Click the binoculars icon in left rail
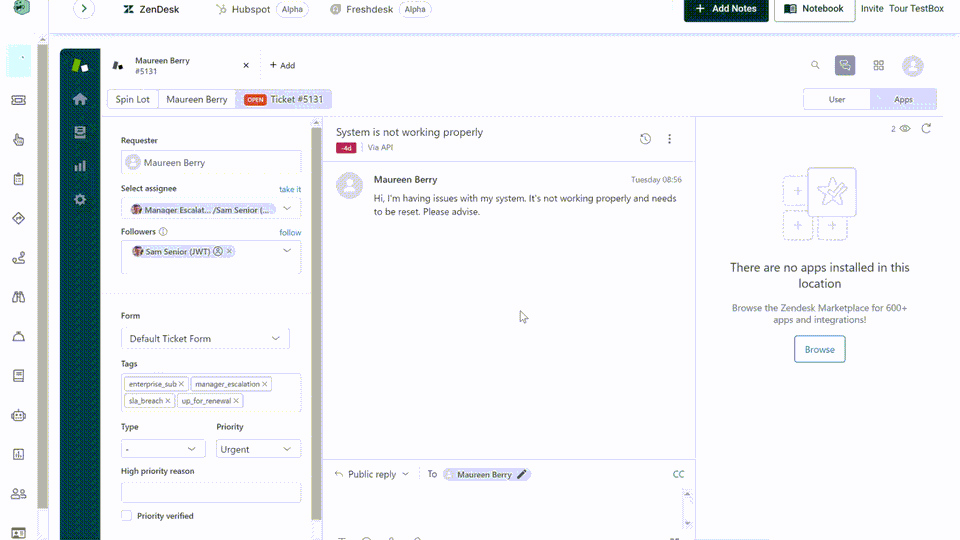 (x=18, y=297)
